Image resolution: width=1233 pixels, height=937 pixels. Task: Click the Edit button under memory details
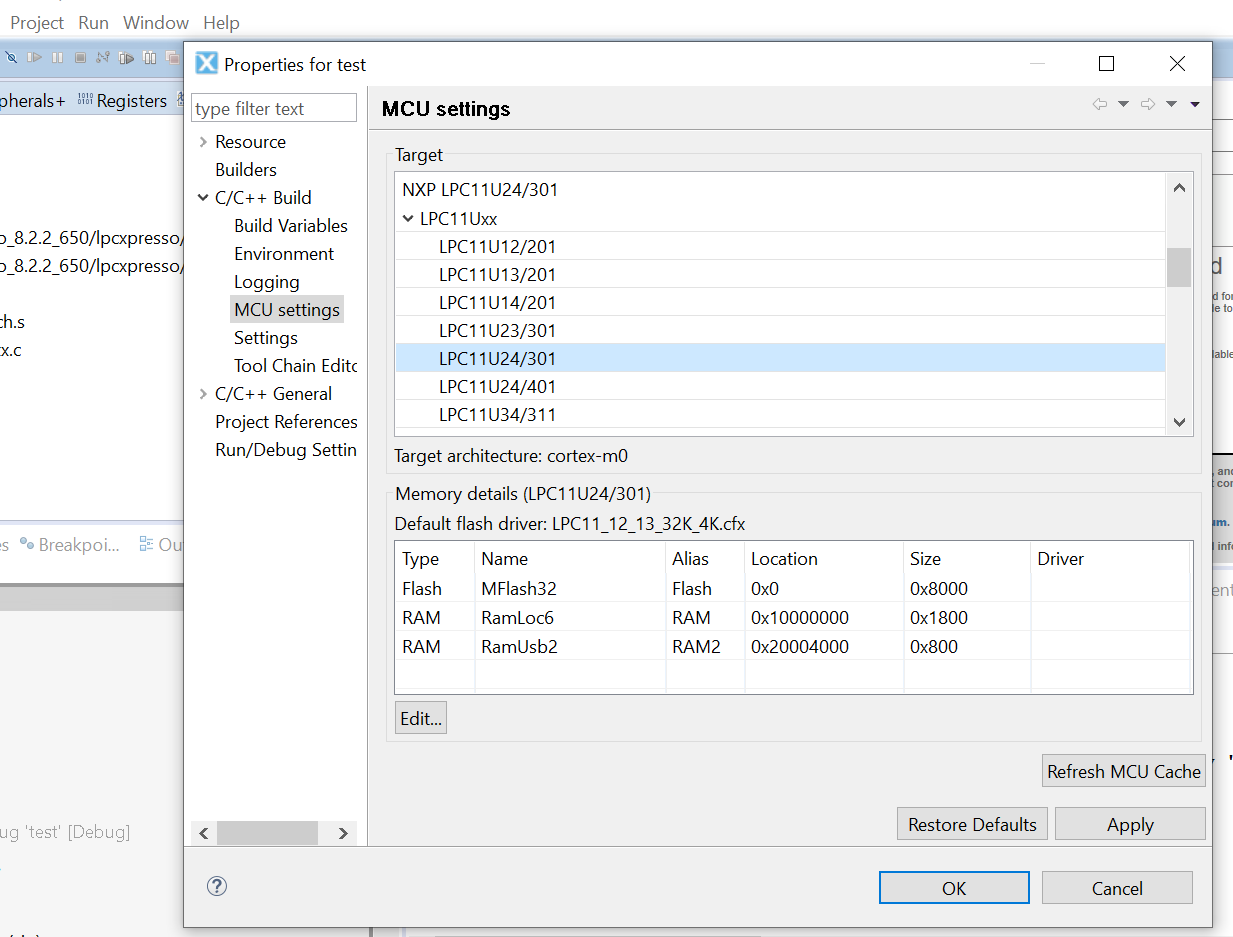(420, 717)
